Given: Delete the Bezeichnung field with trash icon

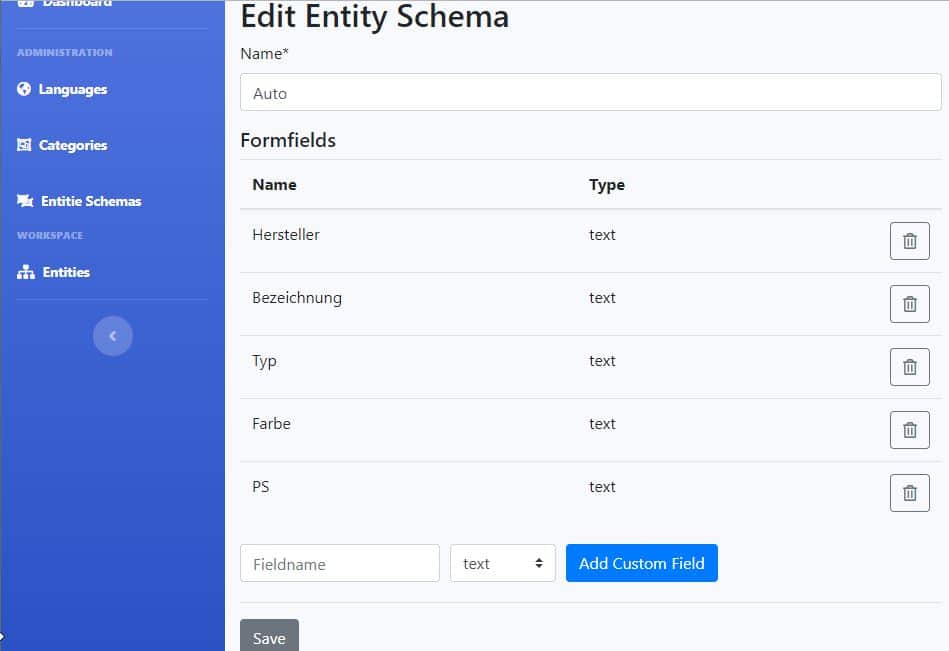Looking at the screenshot, I should [909, 304].
